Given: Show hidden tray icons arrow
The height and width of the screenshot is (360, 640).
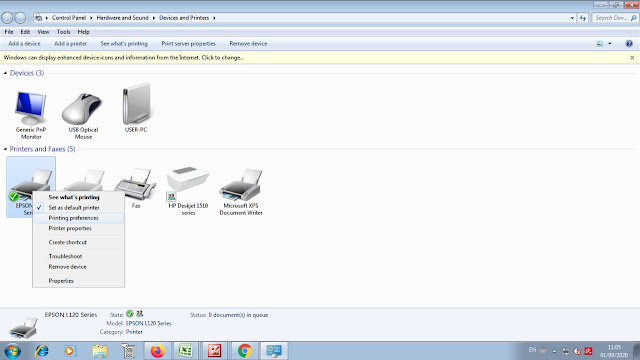Looking at the screenshot, I should (554, 351).
